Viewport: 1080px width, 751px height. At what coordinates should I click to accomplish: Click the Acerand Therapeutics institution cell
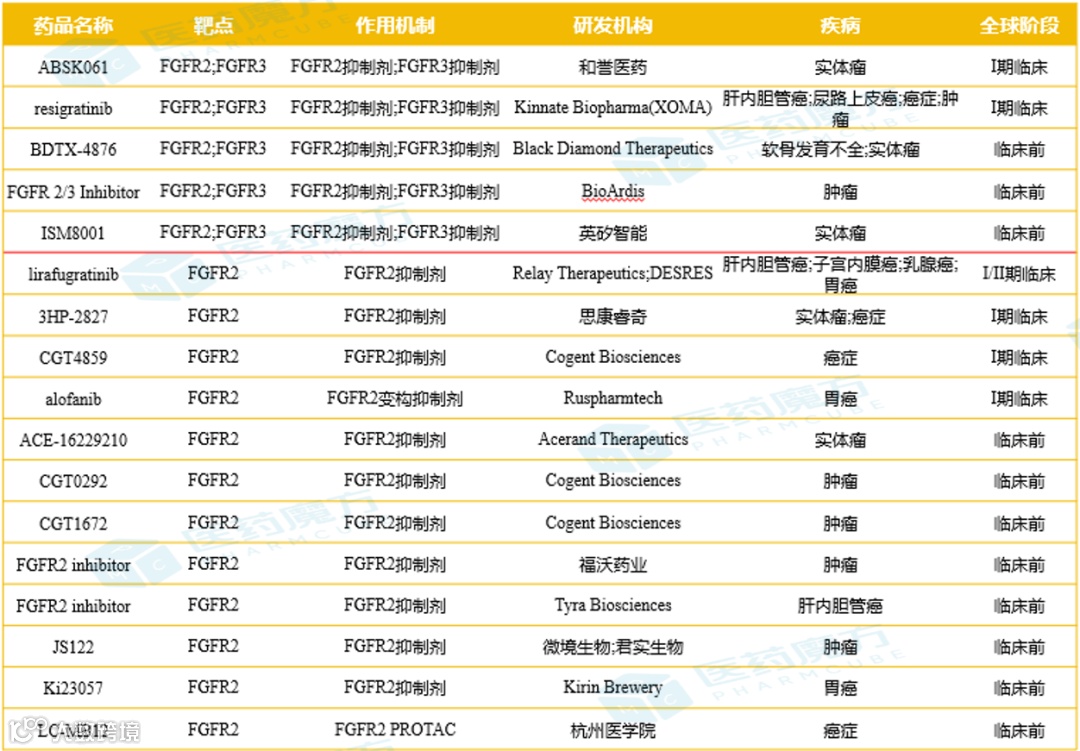[x=612, y=439]
